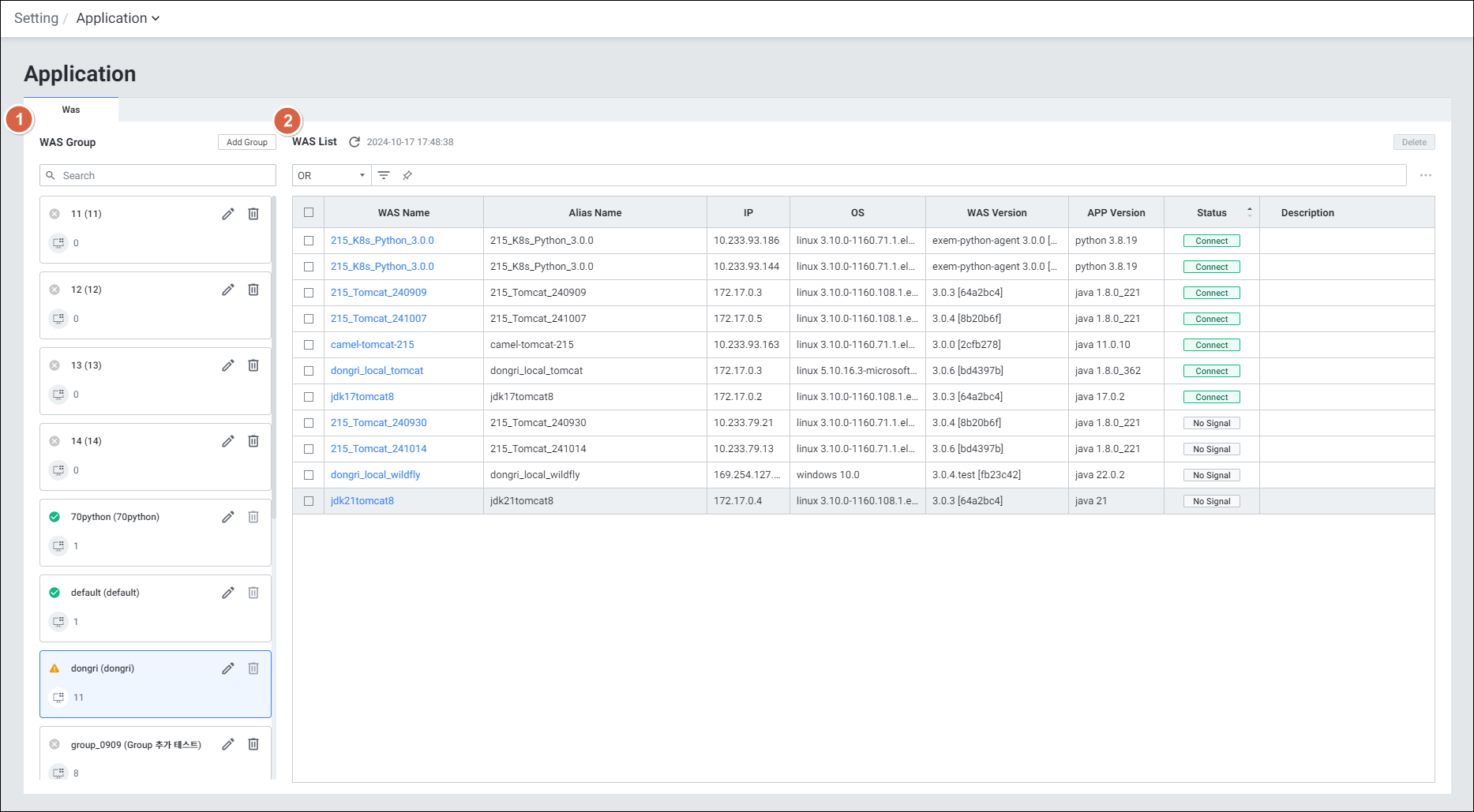Go to Setting in the breadcrumb
This screenshot has height=812, width=1474.
point(36,18)
